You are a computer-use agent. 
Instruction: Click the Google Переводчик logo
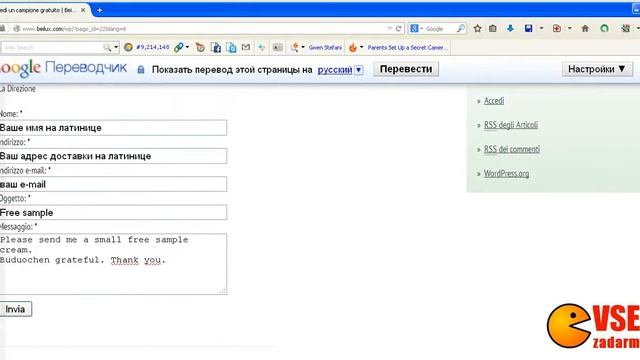[63, 68]
